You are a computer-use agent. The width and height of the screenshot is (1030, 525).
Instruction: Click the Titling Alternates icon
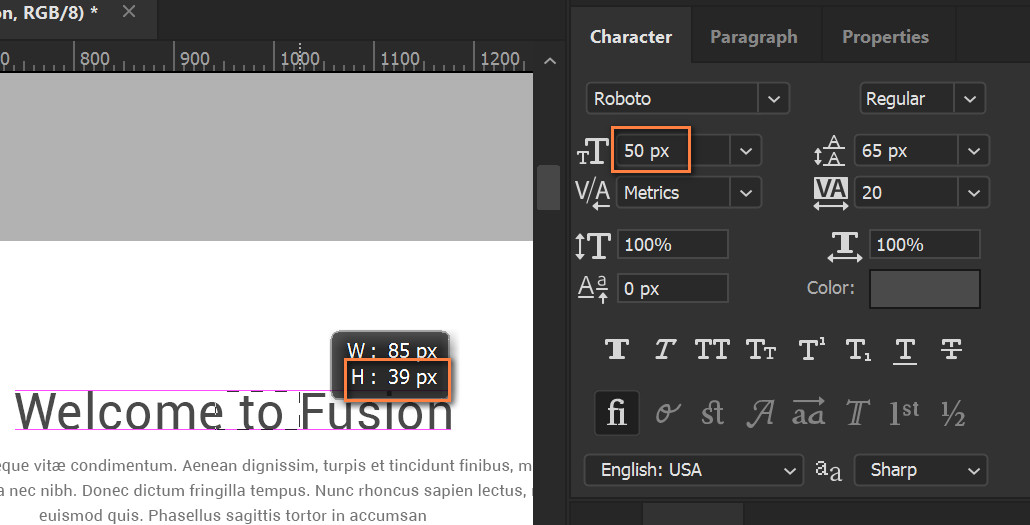click(x=857, y=413)
